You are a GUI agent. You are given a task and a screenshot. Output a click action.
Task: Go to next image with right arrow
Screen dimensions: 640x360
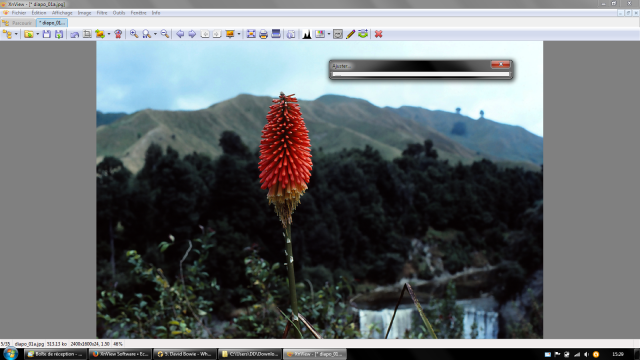pos(192,34)
